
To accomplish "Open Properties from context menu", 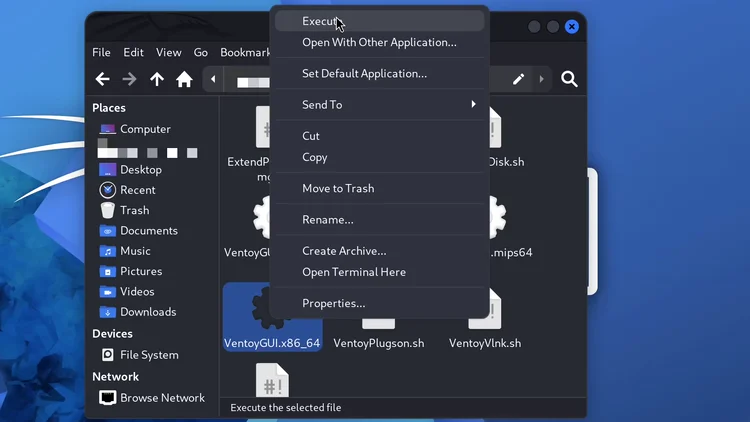I will pyautogui.click(x=380, y=303).
